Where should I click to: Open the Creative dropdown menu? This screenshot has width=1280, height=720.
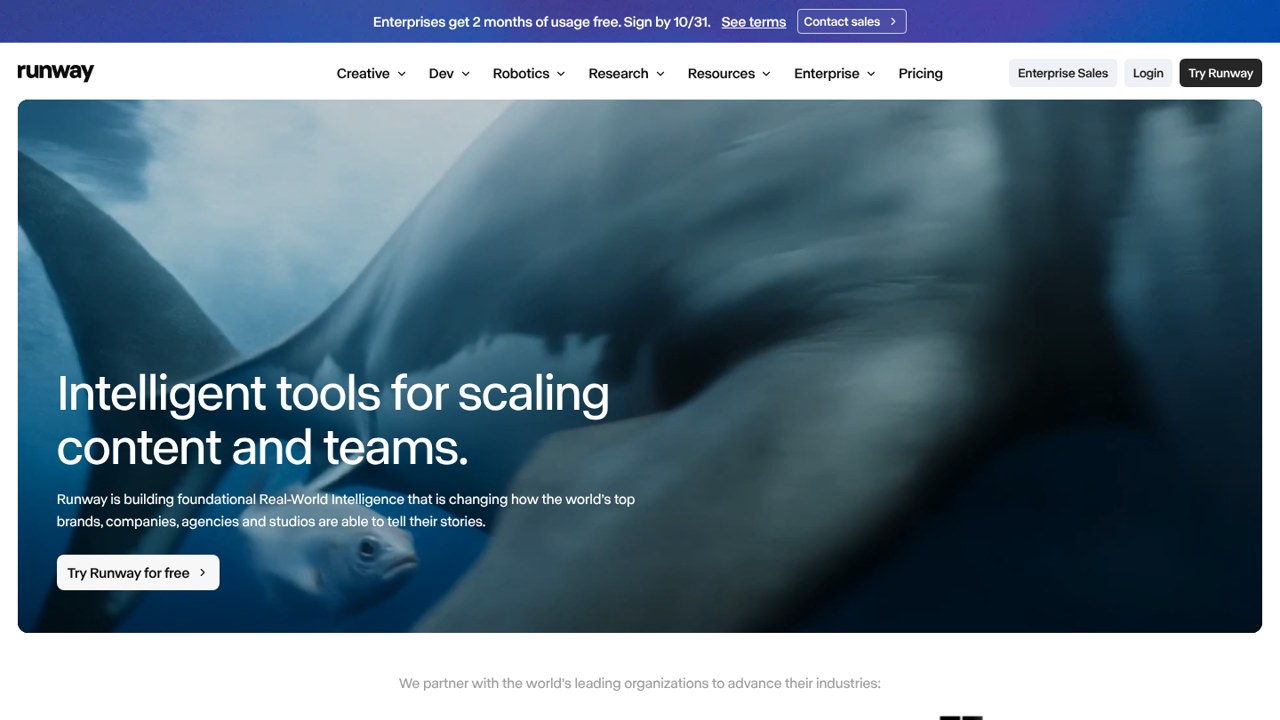pos(371,73)
